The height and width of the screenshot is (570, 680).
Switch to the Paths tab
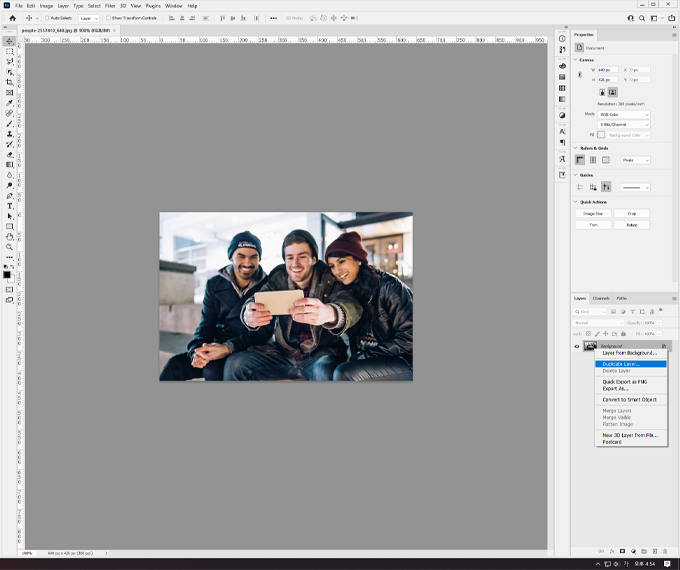click(621, 298)
